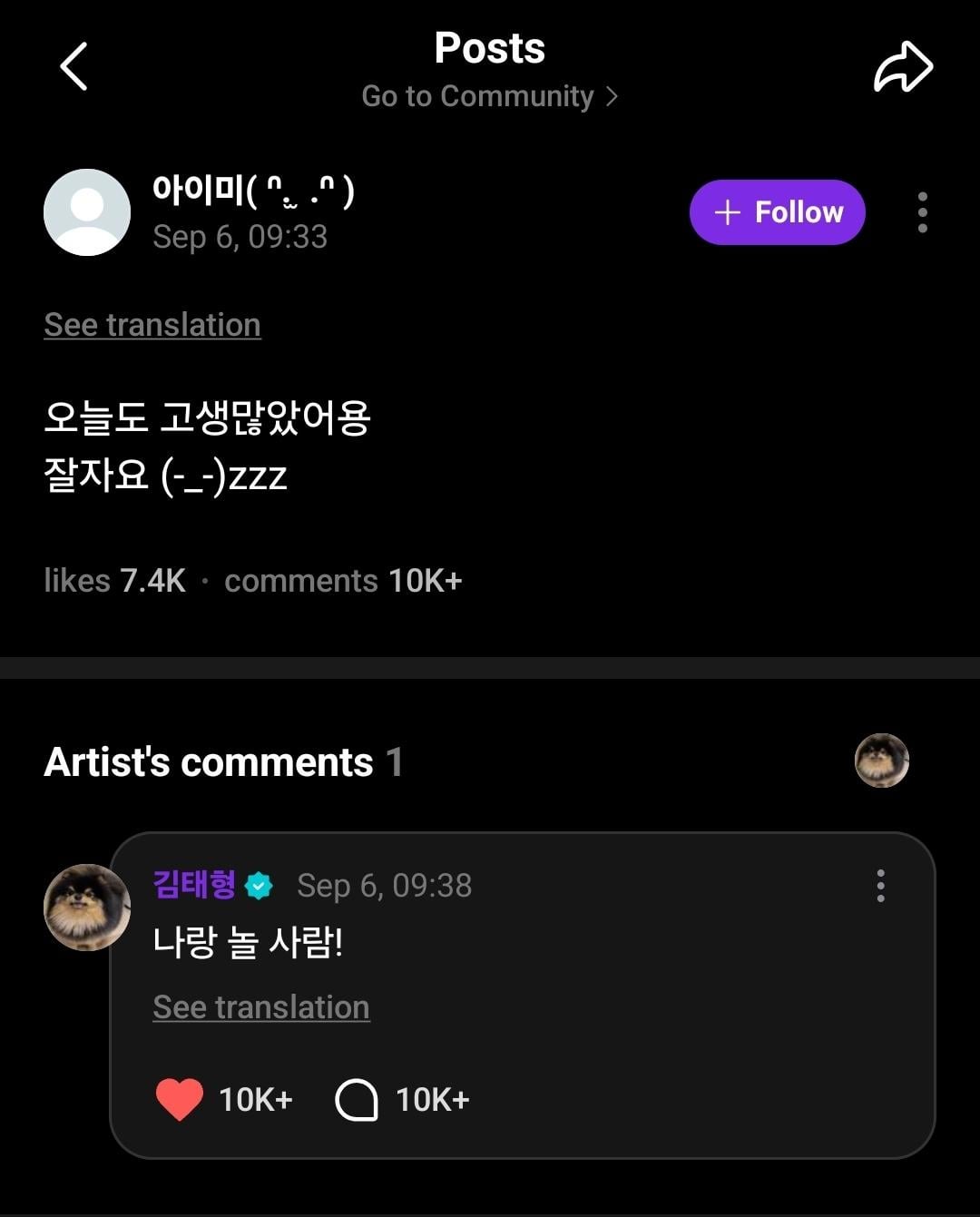
Task: Click the share arrow icon
Action: tap(903, 67)
